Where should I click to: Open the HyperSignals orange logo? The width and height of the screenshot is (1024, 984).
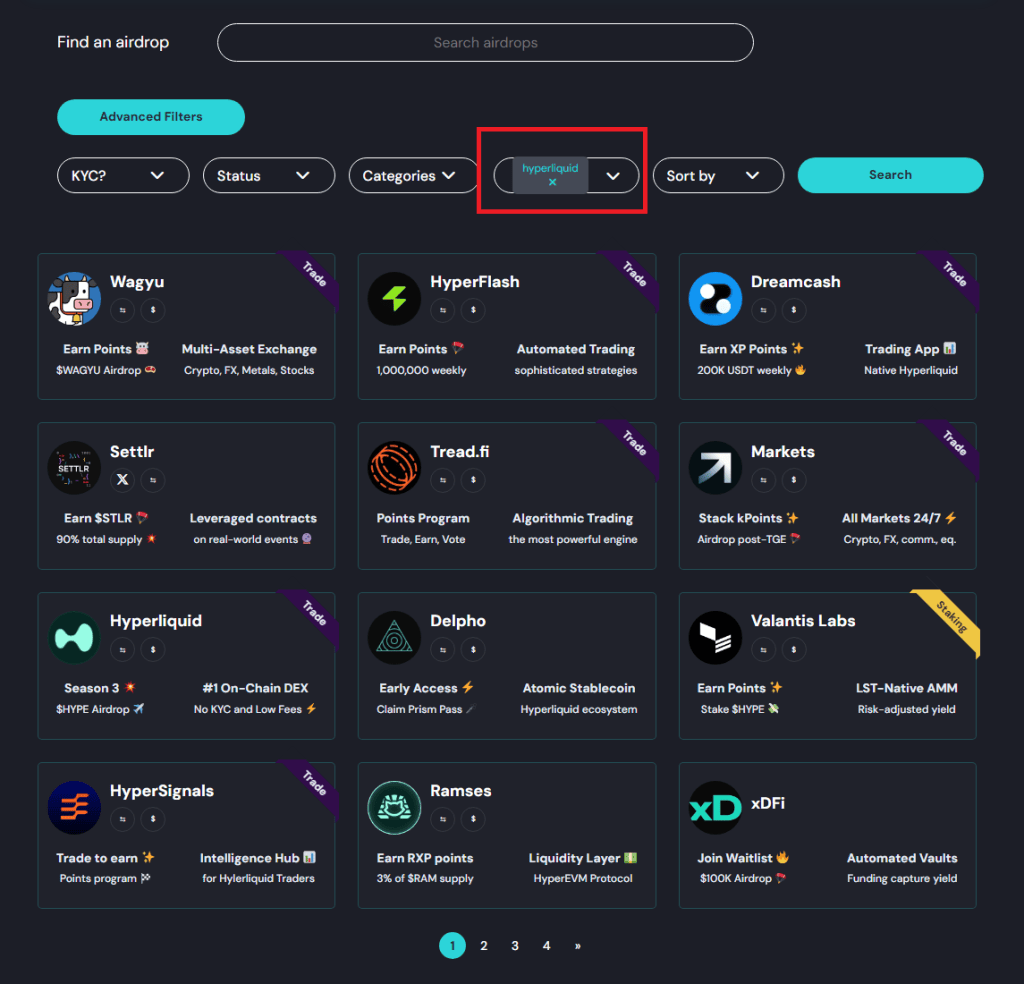click(x=74, y=807)
